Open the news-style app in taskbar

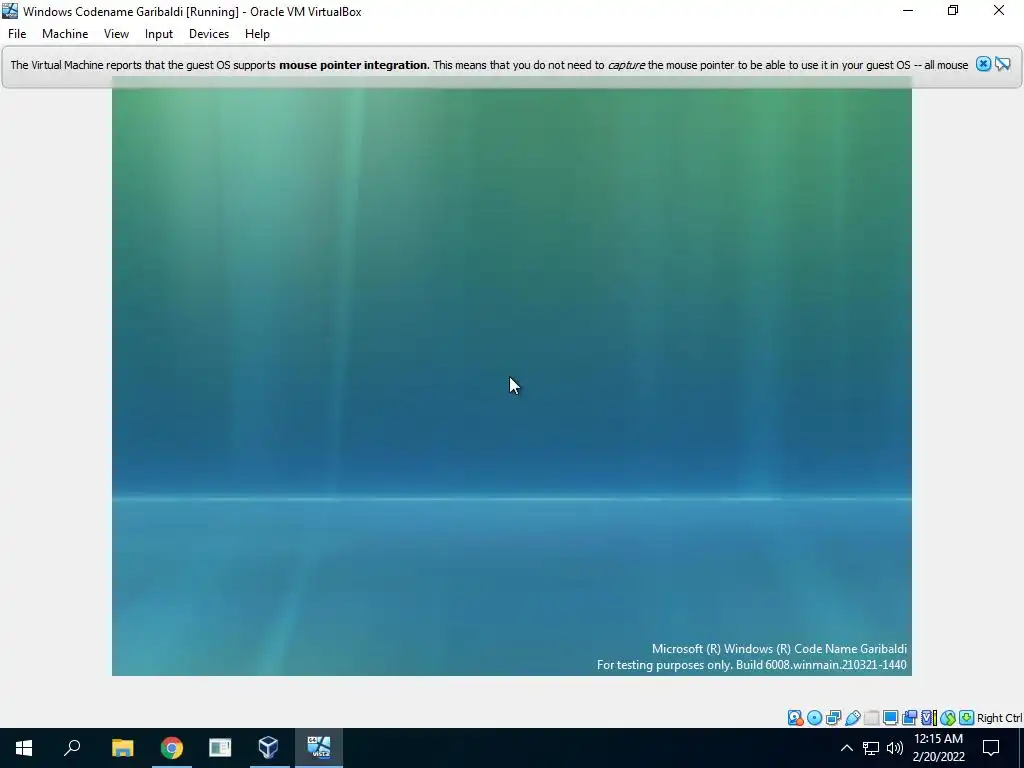[x=220, y=748]
